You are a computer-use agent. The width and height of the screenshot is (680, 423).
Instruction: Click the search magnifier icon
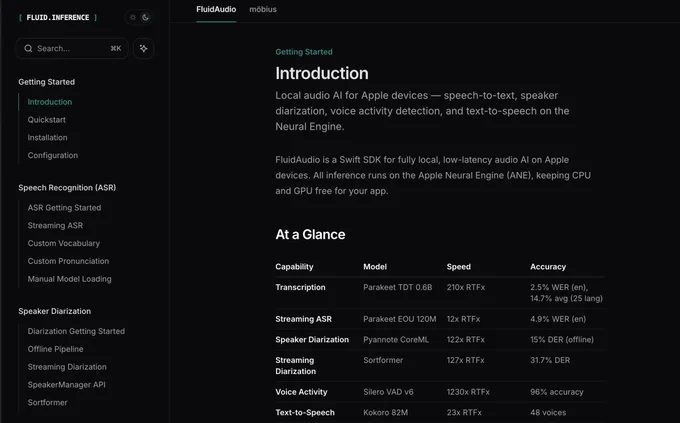tap(28, 48)
